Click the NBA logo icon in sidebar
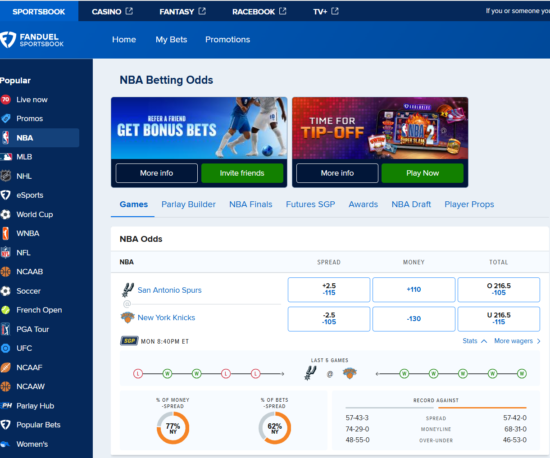This screenshot has width=550, height=458. (5, 138)
